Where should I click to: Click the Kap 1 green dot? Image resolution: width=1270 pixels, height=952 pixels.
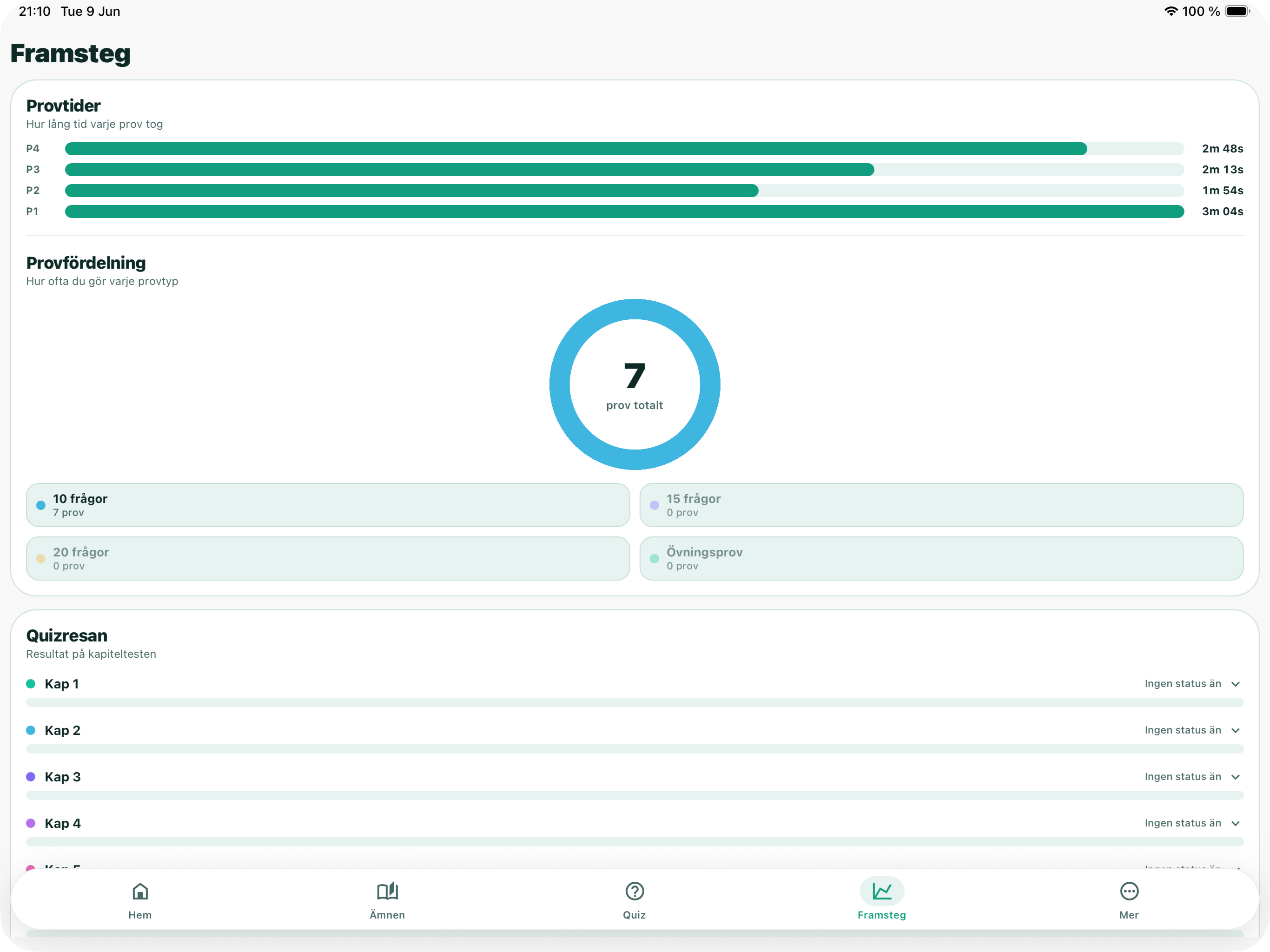pos(31,683)
